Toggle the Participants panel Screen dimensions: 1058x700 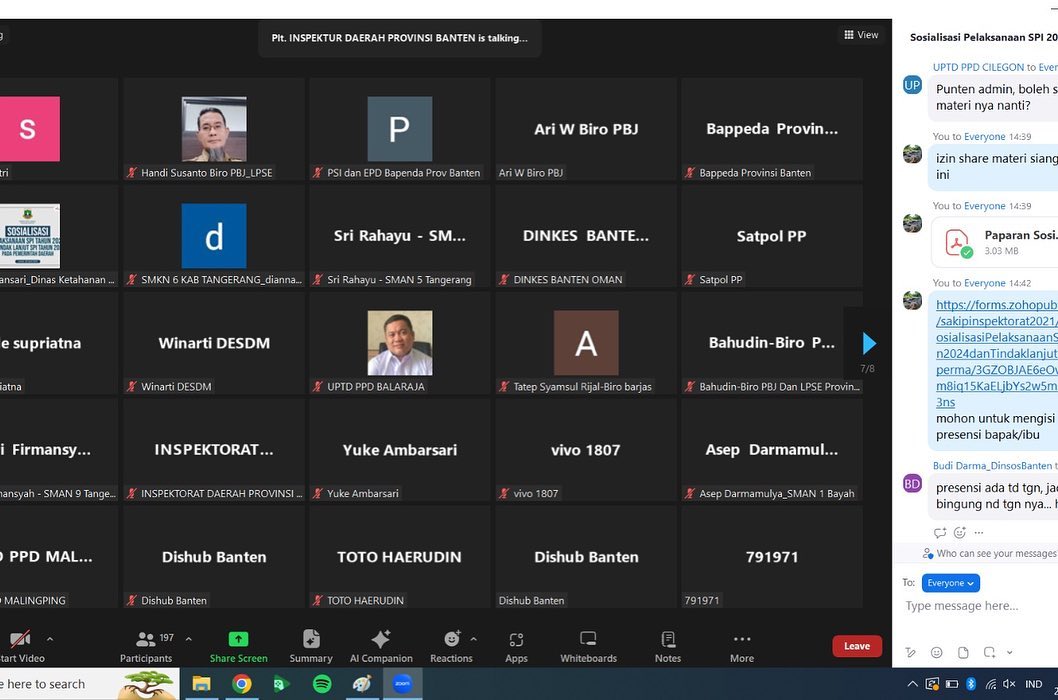(147, 646)
